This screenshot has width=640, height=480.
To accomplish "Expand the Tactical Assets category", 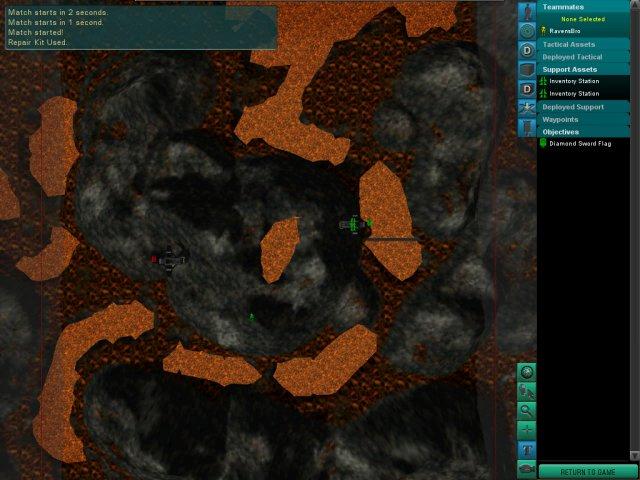I will pos(584,44).
